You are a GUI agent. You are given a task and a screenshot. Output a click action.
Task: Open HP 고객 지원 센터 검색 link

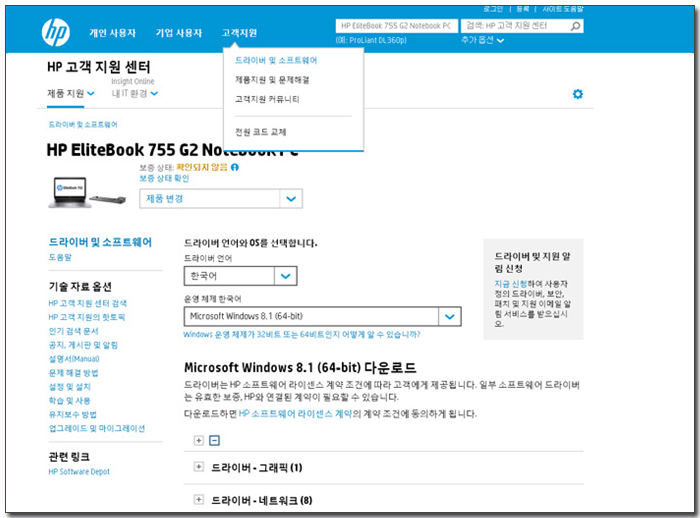tap(88, 303)
